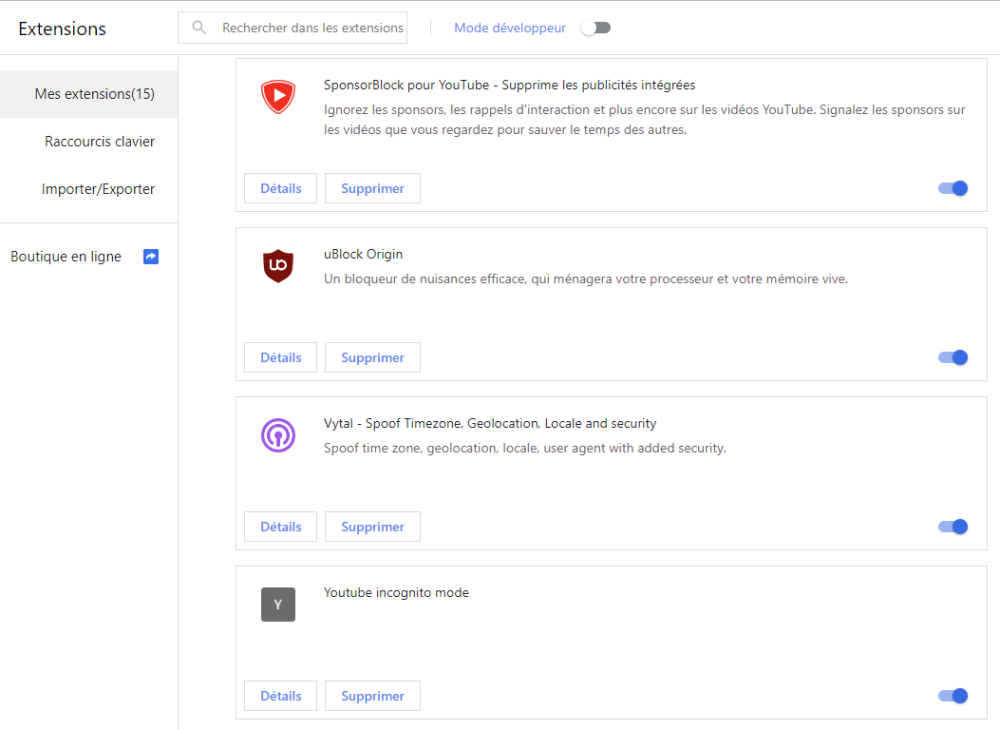
Task: Turn off uBlock Origin toggle
Action: 953,357
